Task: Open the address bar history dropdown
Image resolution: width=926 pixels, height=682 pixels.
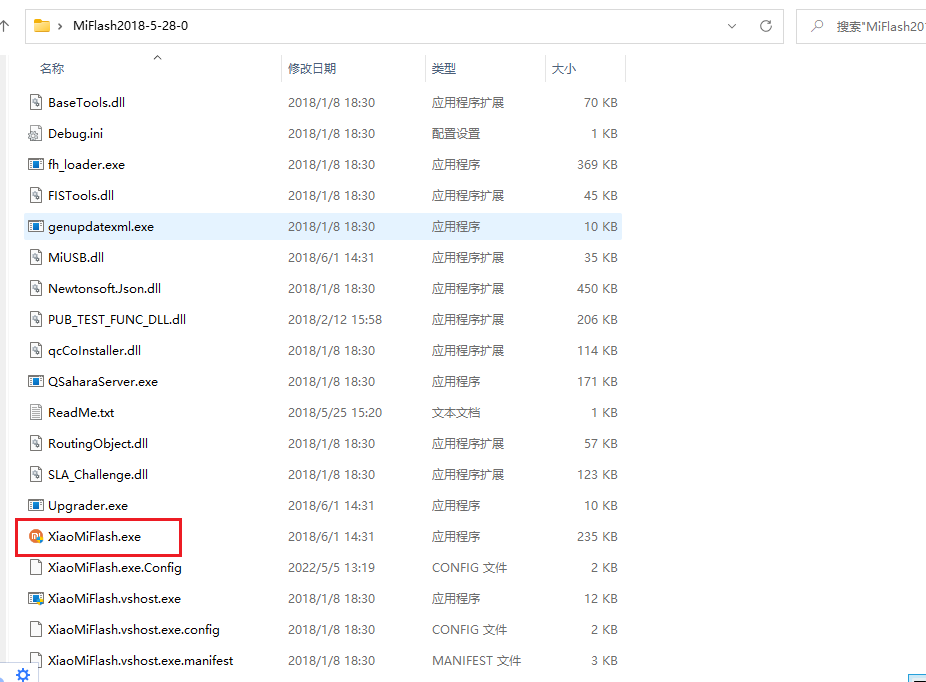Action: tap(732, 26)
